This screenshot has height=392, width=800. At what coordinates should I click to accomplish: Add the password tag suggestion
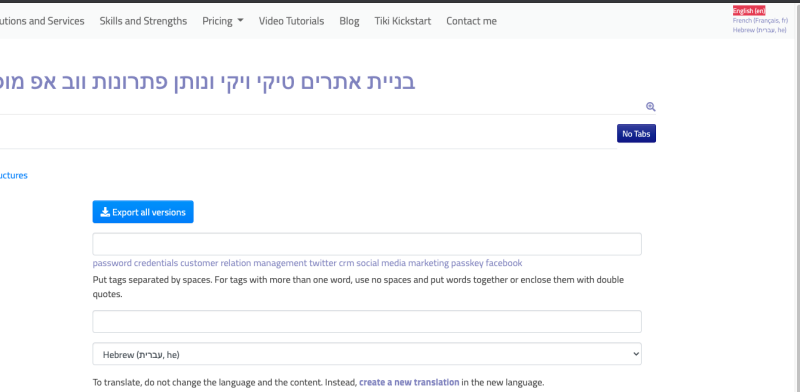pyautogui.click(x=112, y=263)
